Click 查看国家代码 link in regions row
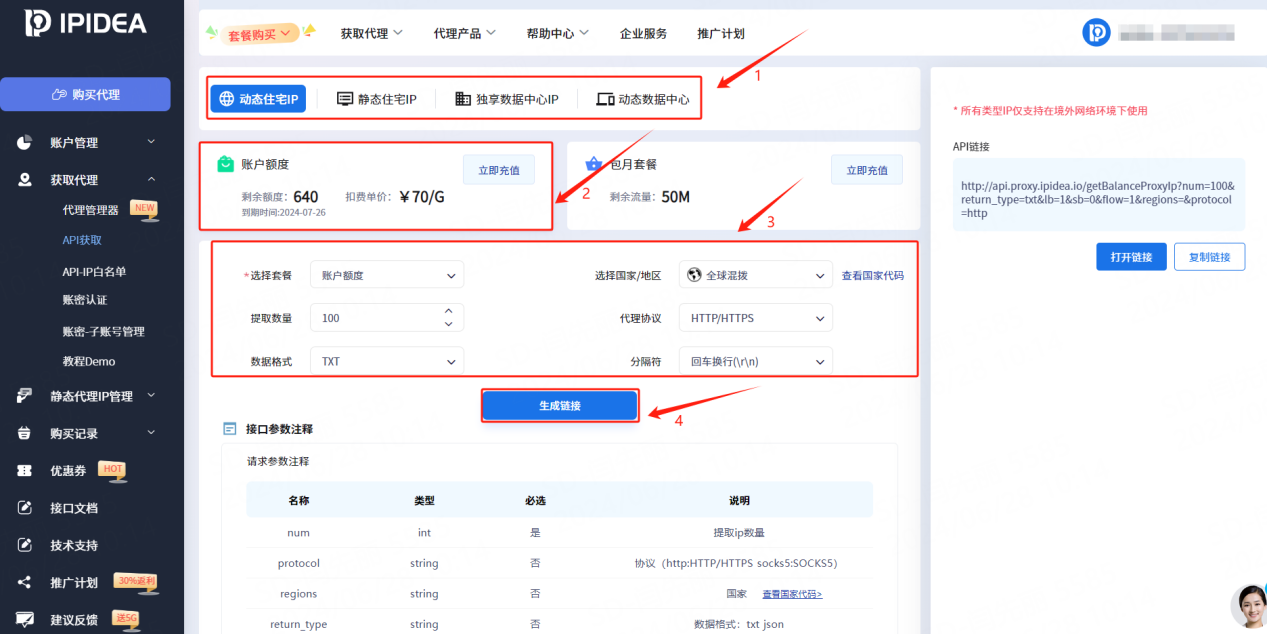The height and width of the screenshot is (634, 1267). [x=792, y=594]
